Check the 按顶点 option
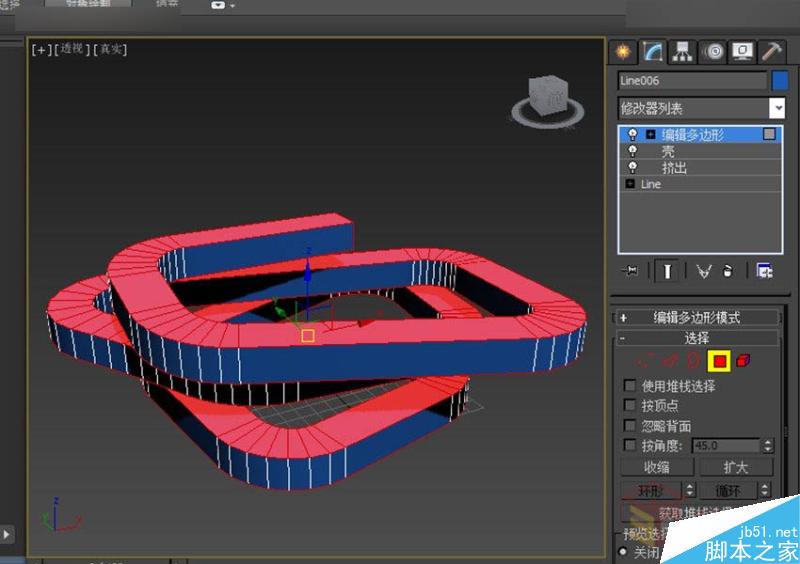 coord(630,405)
